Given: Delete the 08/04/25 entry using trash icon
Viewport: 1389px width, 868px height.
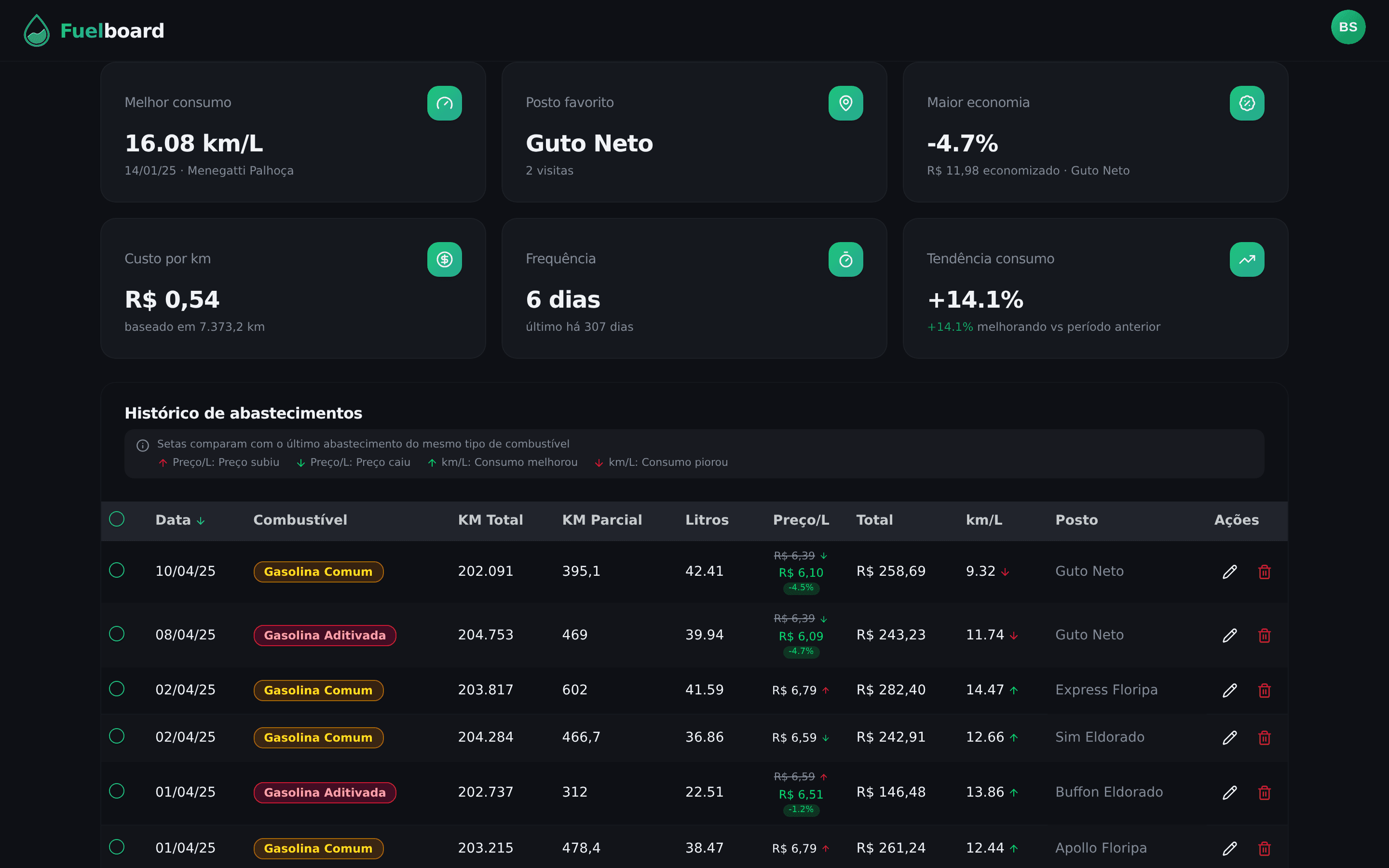Looking at the screenshot, I should (x=1265, y=635).
